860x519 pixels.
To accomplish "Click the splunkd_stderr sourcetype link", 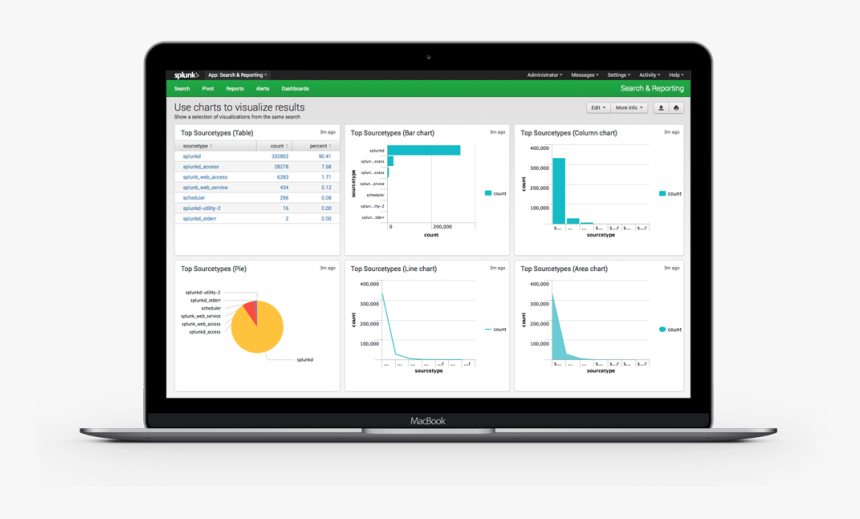I will pyautogui.click(x=200, y=219).
